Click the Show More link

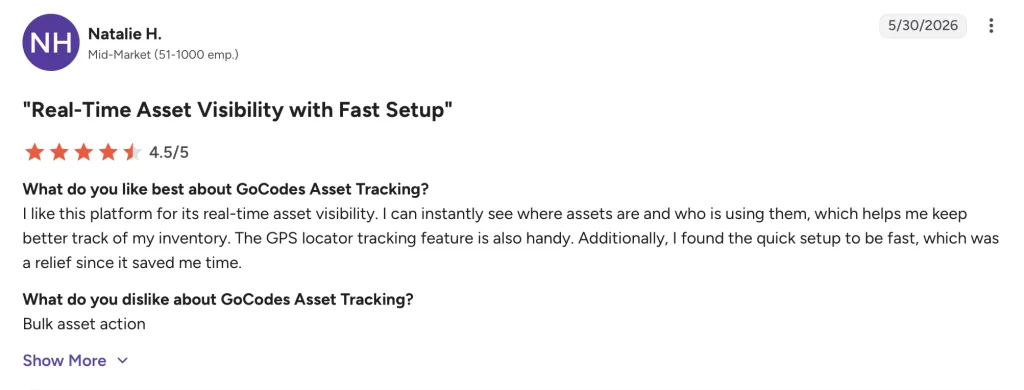pyautogui.click(x=65, y=361)
